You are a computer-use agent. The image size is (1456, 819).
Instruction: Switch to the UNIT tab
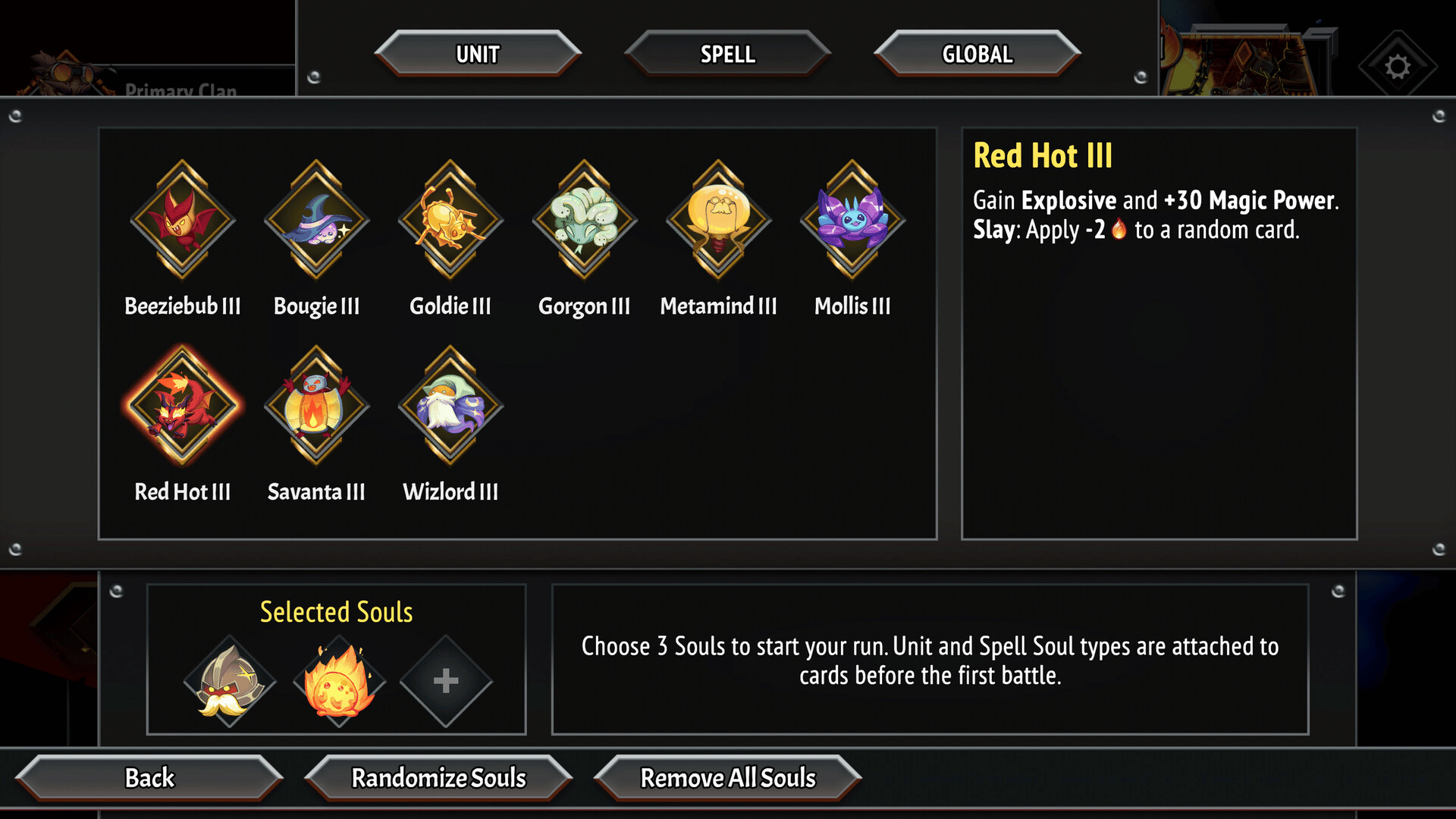pos(478,54)
